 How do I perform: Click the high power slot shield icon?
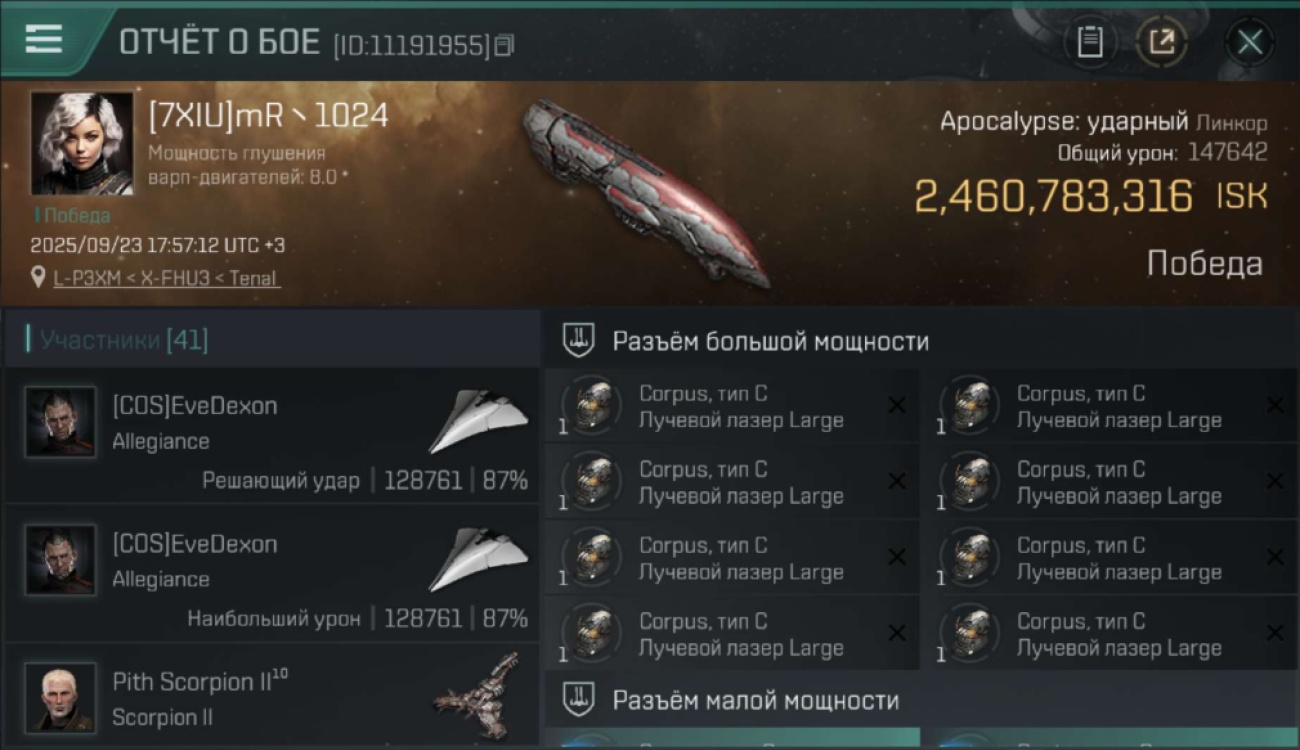tap(578, 340)
